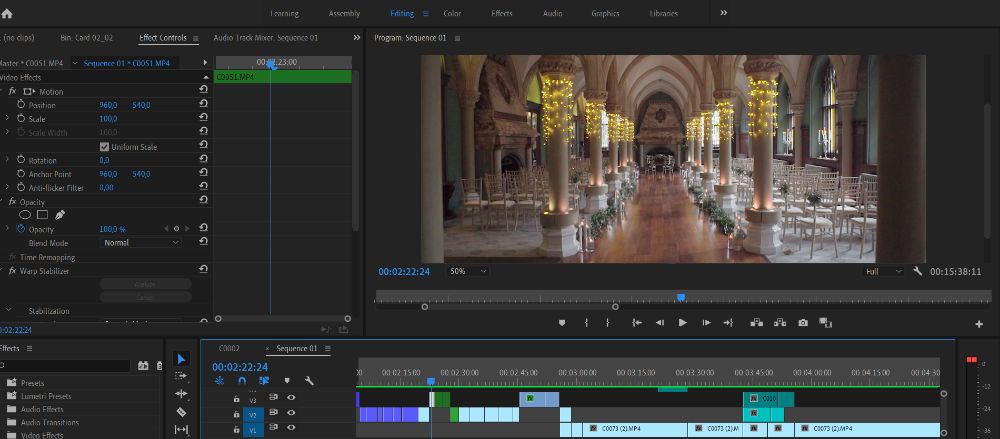
Task: Step back one frame
Action: [x=660, y=323]
